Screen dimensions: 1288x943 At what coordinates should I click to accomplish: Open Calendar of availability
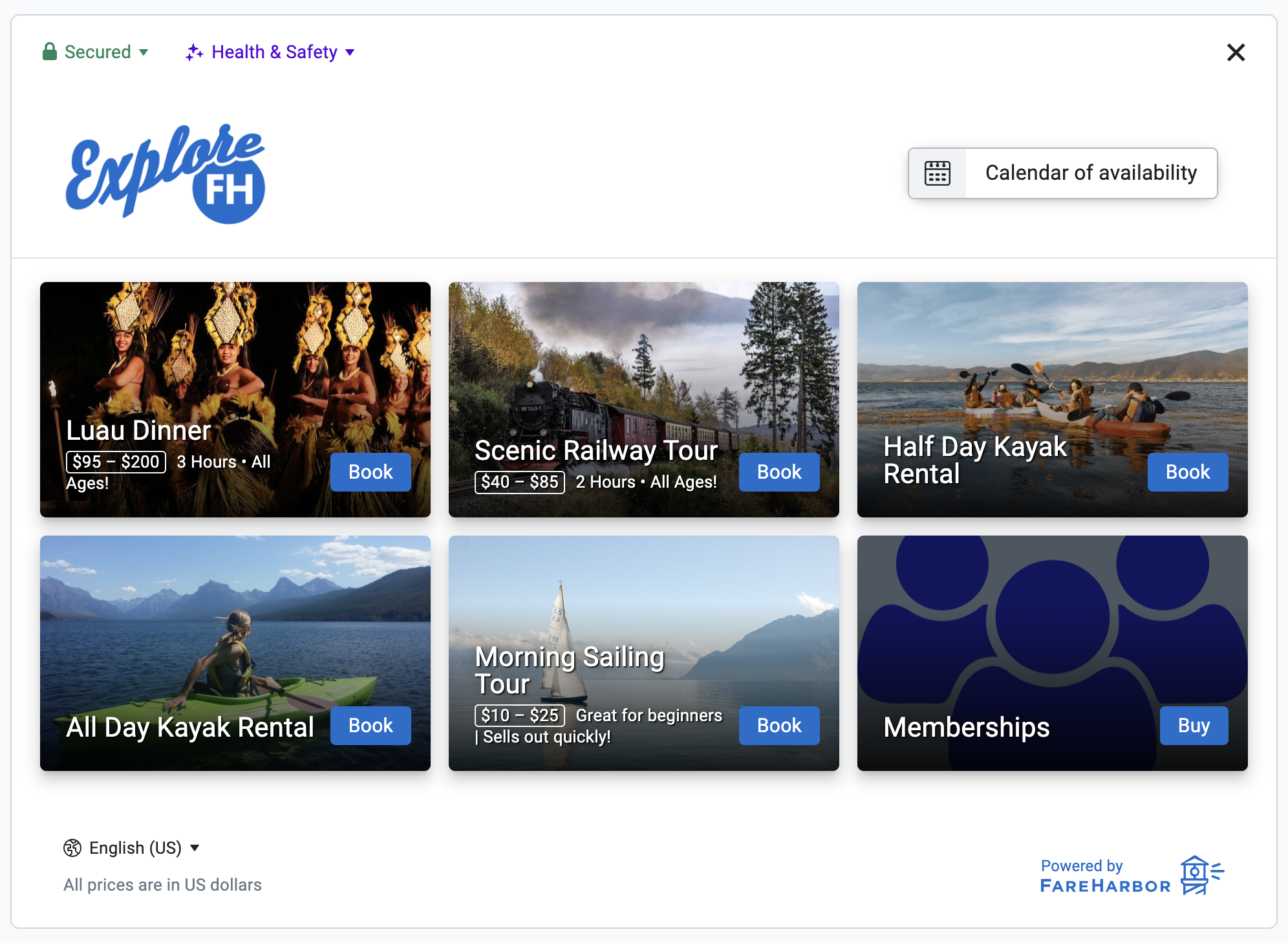[1062, 173]
